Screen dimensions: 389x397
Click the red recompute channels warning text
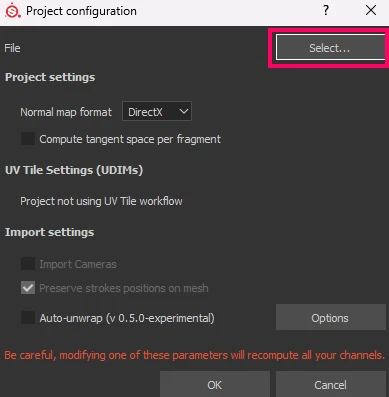click(x=195, y=355)
